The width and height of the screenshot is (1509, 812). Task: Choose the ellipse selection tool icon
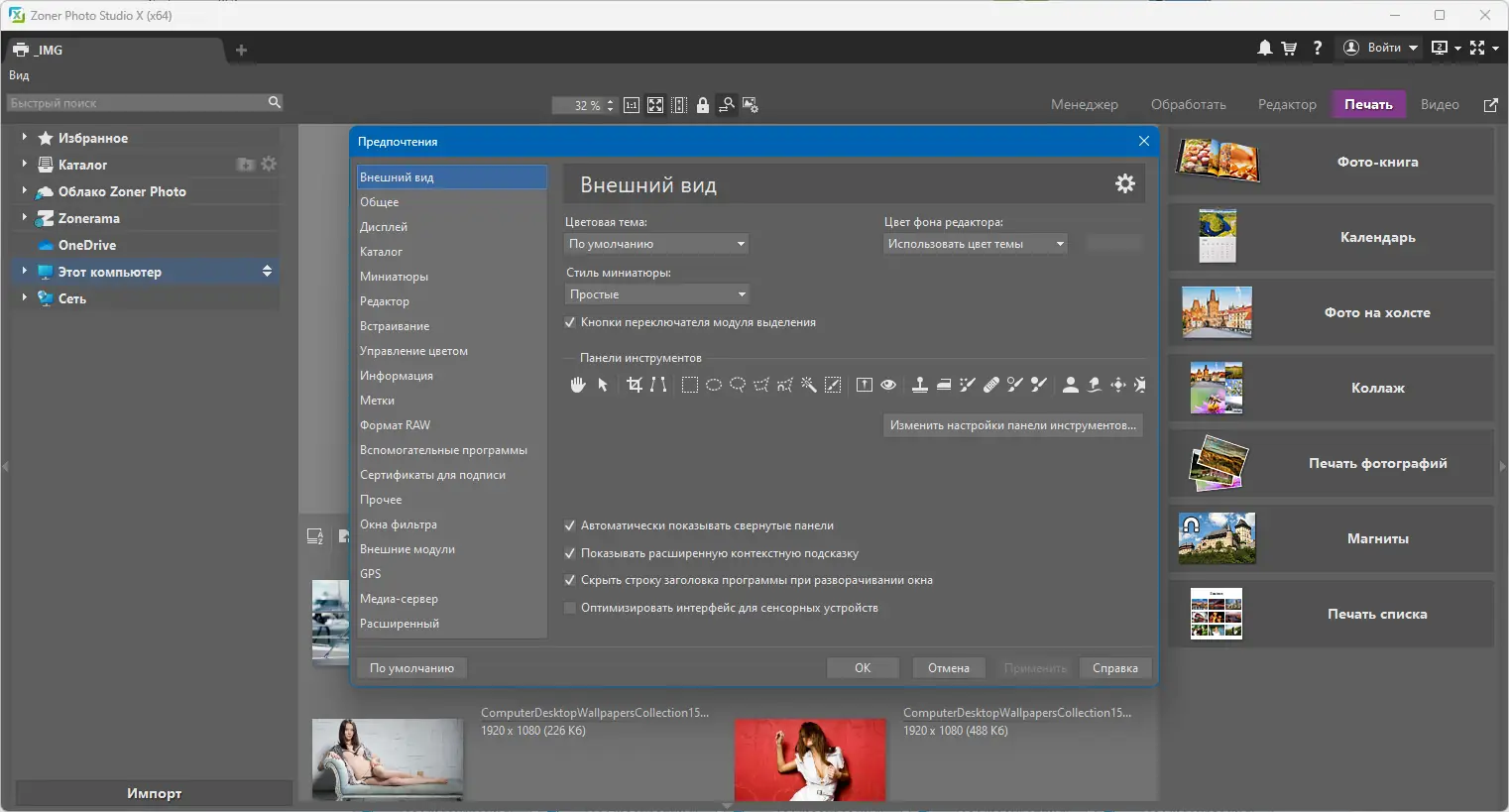tap(714, 385)
